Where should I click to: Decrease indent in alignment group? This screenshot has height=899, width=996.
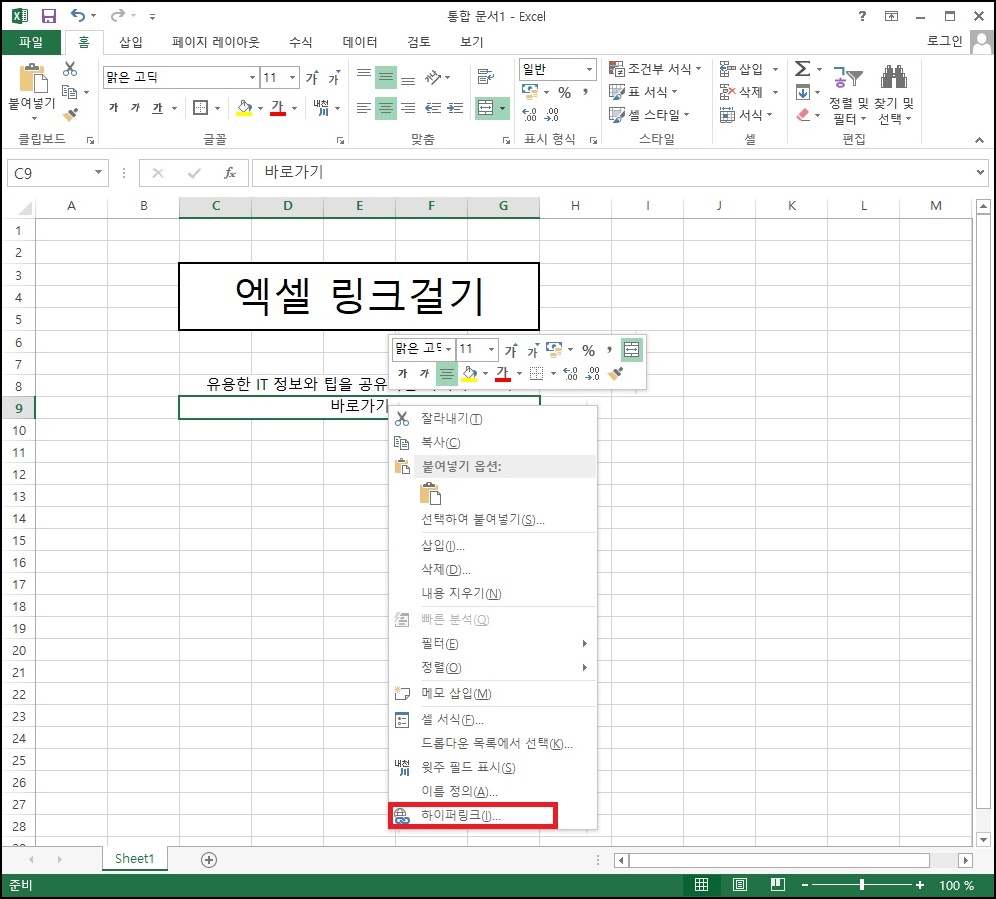pyautogui.click(x=433, y=108)
